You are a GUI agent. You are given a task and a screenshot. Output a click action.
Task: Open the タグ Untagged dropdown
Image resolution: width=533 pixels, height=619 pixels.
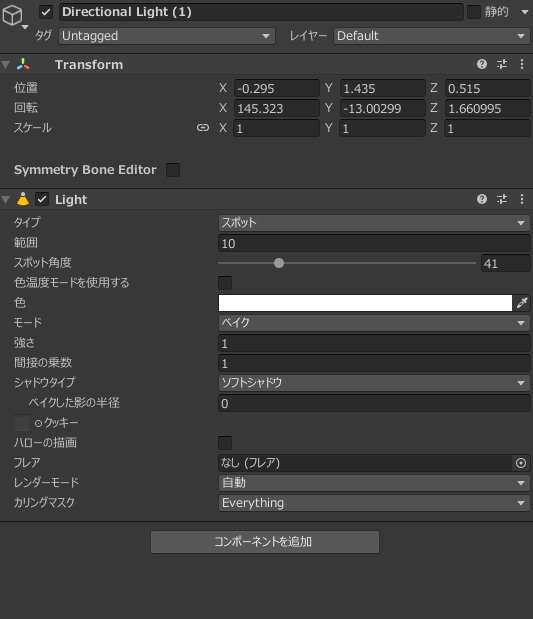pyautogui.click(x=167, y=36)
